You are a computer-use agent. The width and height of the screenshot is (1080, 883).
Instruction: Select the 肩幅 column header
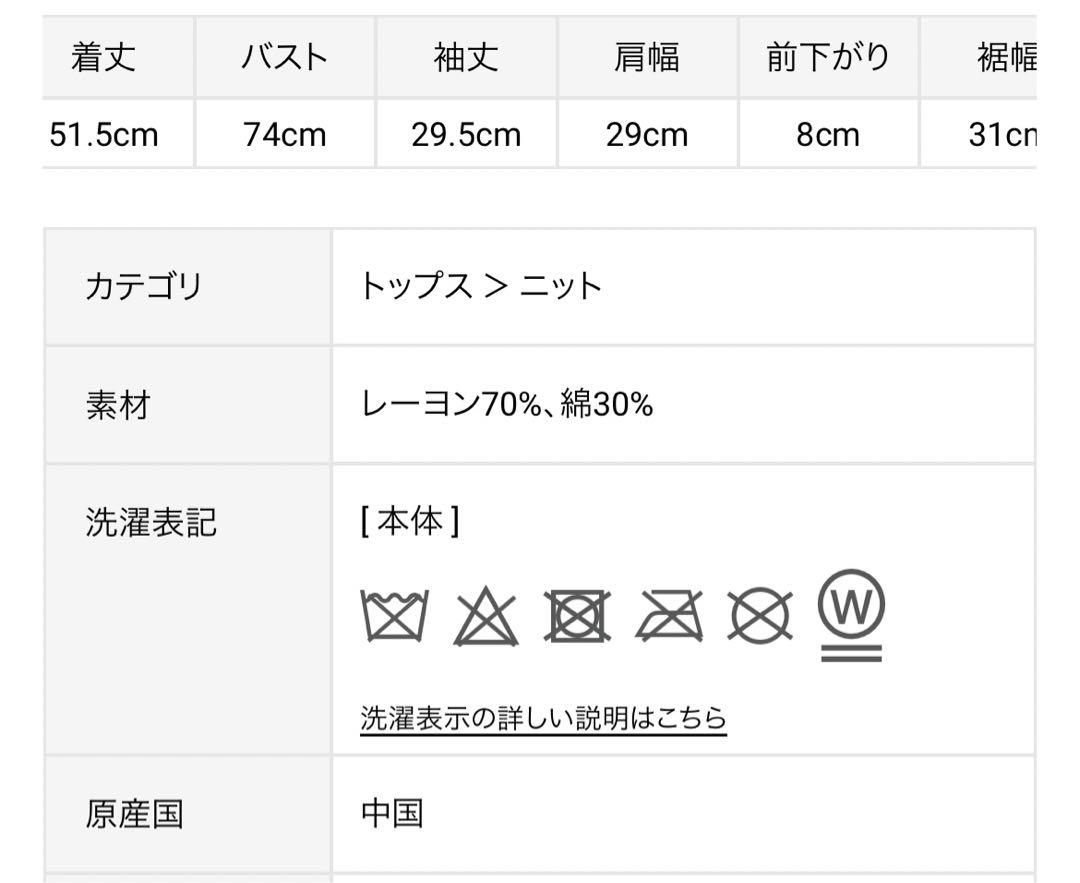click(x=647, y=56)
